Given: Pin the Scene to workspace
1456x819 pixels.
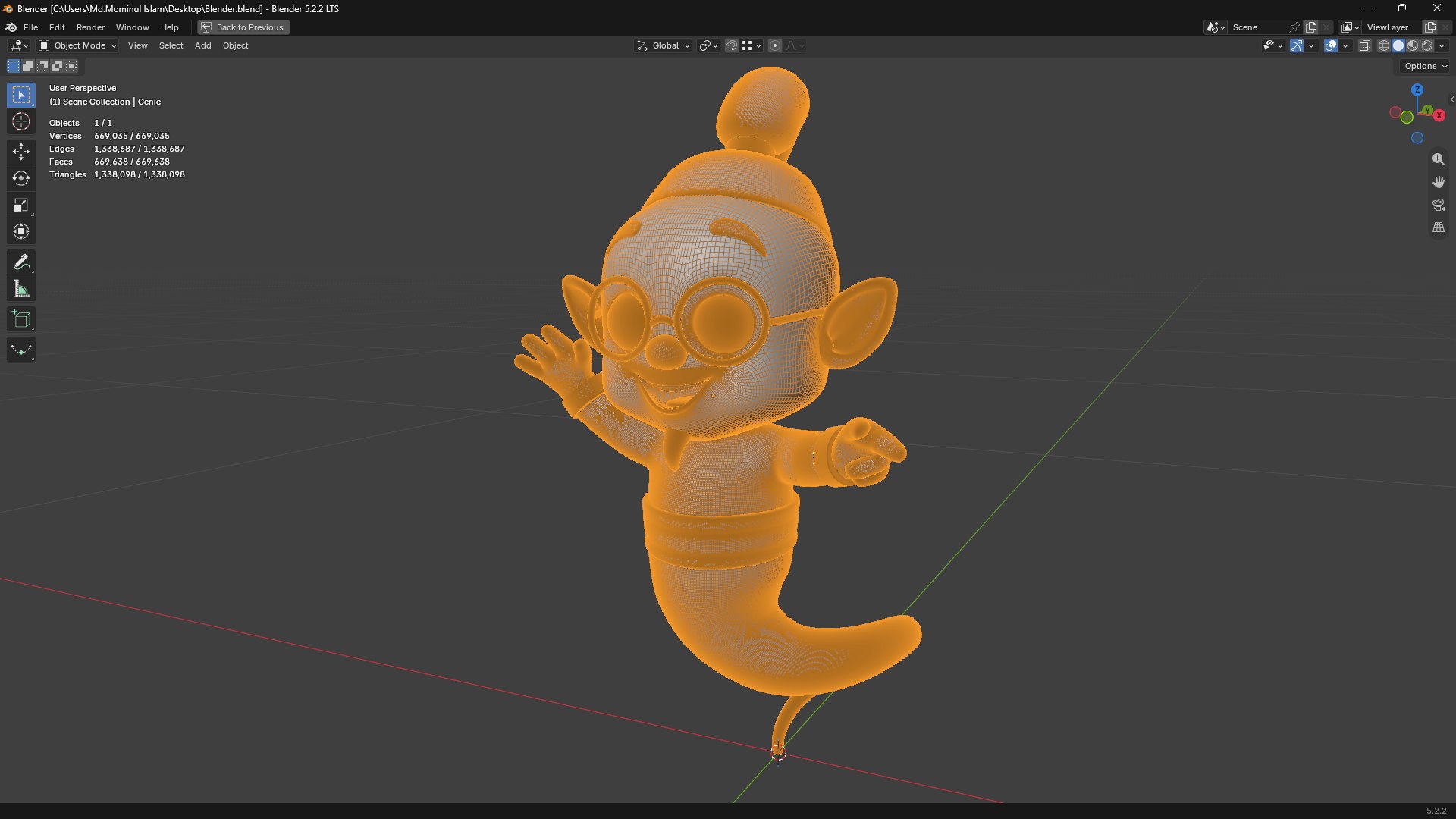Looking at the screenshot, I should (1294, 27).
